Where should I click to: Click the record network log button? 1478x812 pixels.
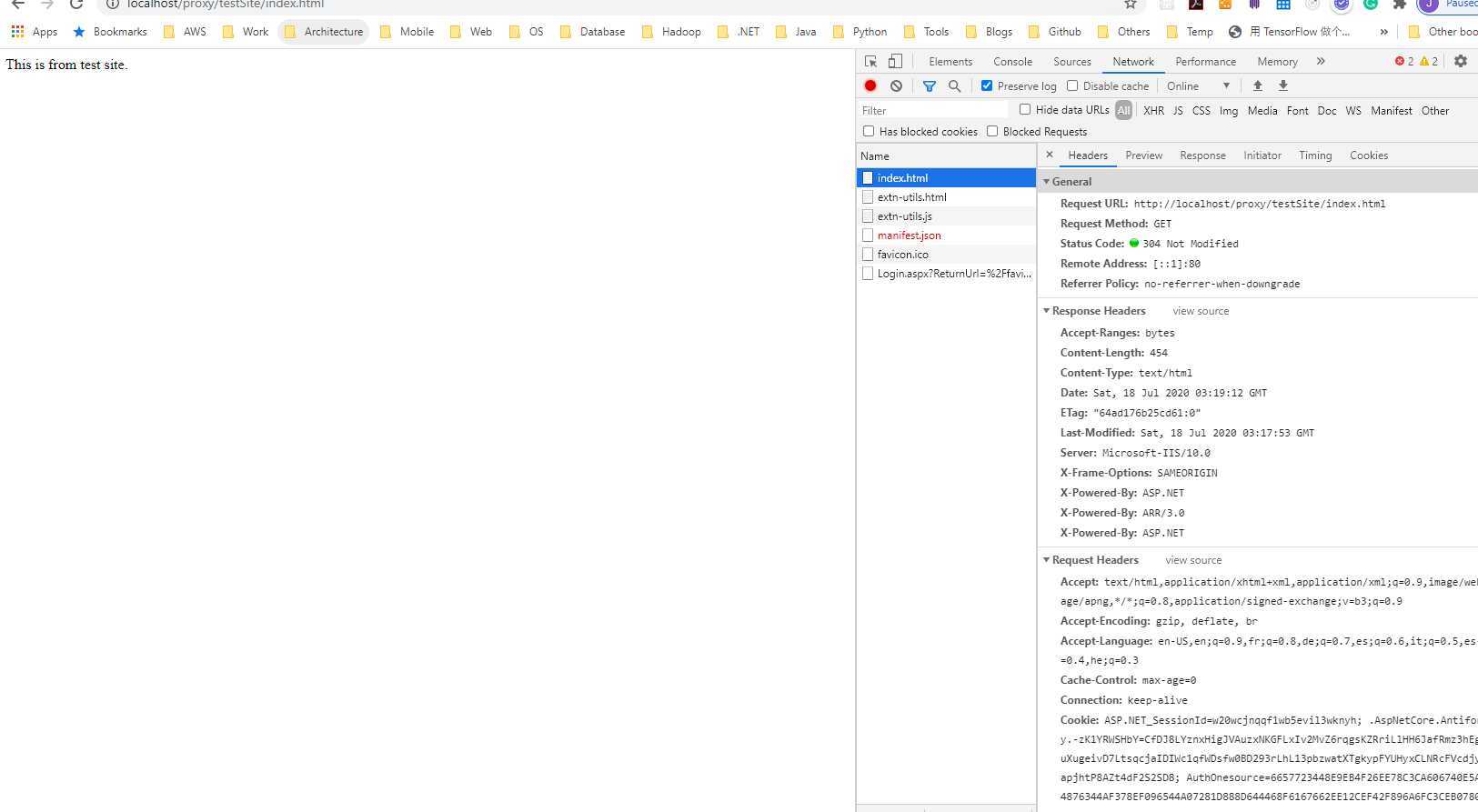tap(870, 85)
